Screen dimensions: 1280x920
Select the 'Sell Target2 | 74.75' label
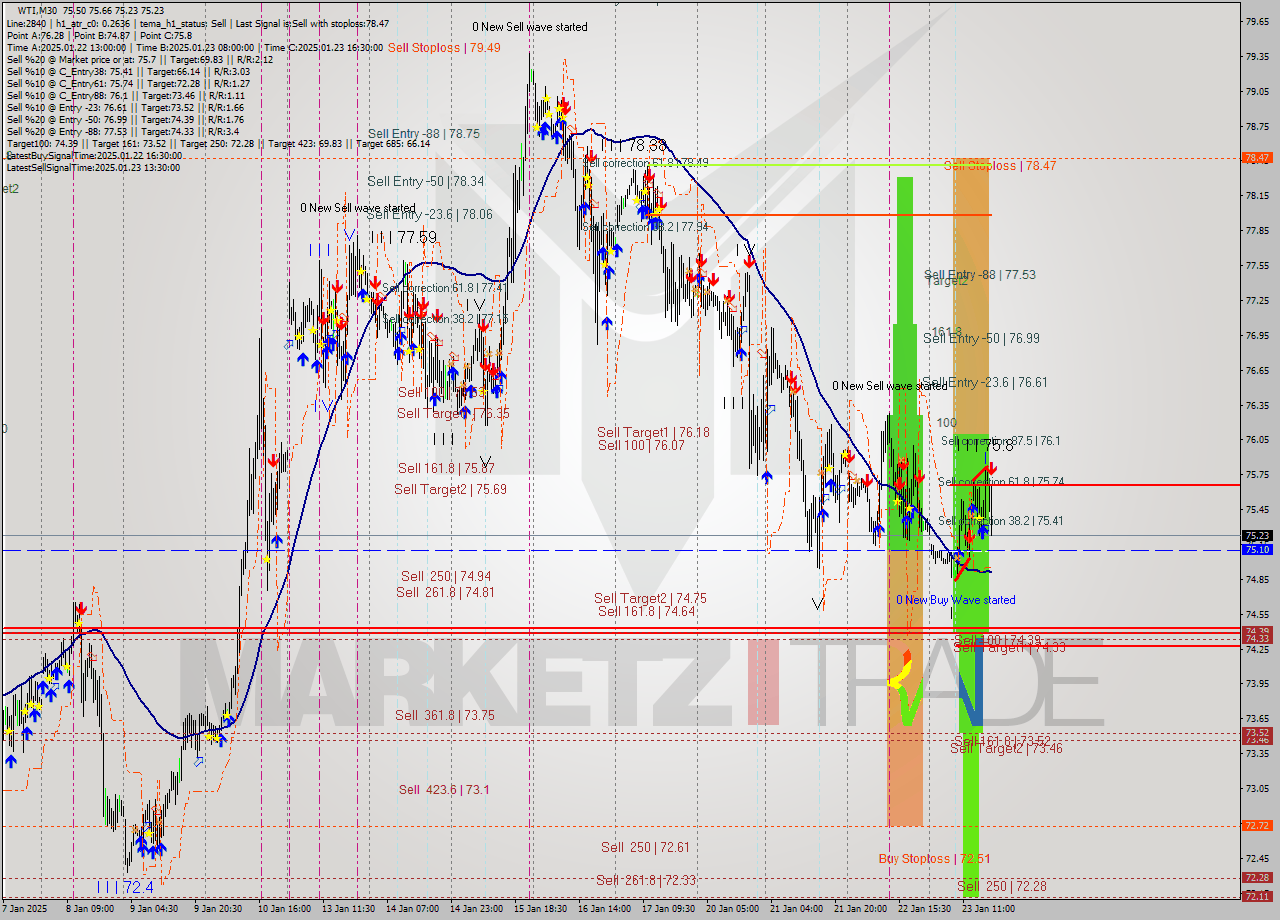(650, 598)
